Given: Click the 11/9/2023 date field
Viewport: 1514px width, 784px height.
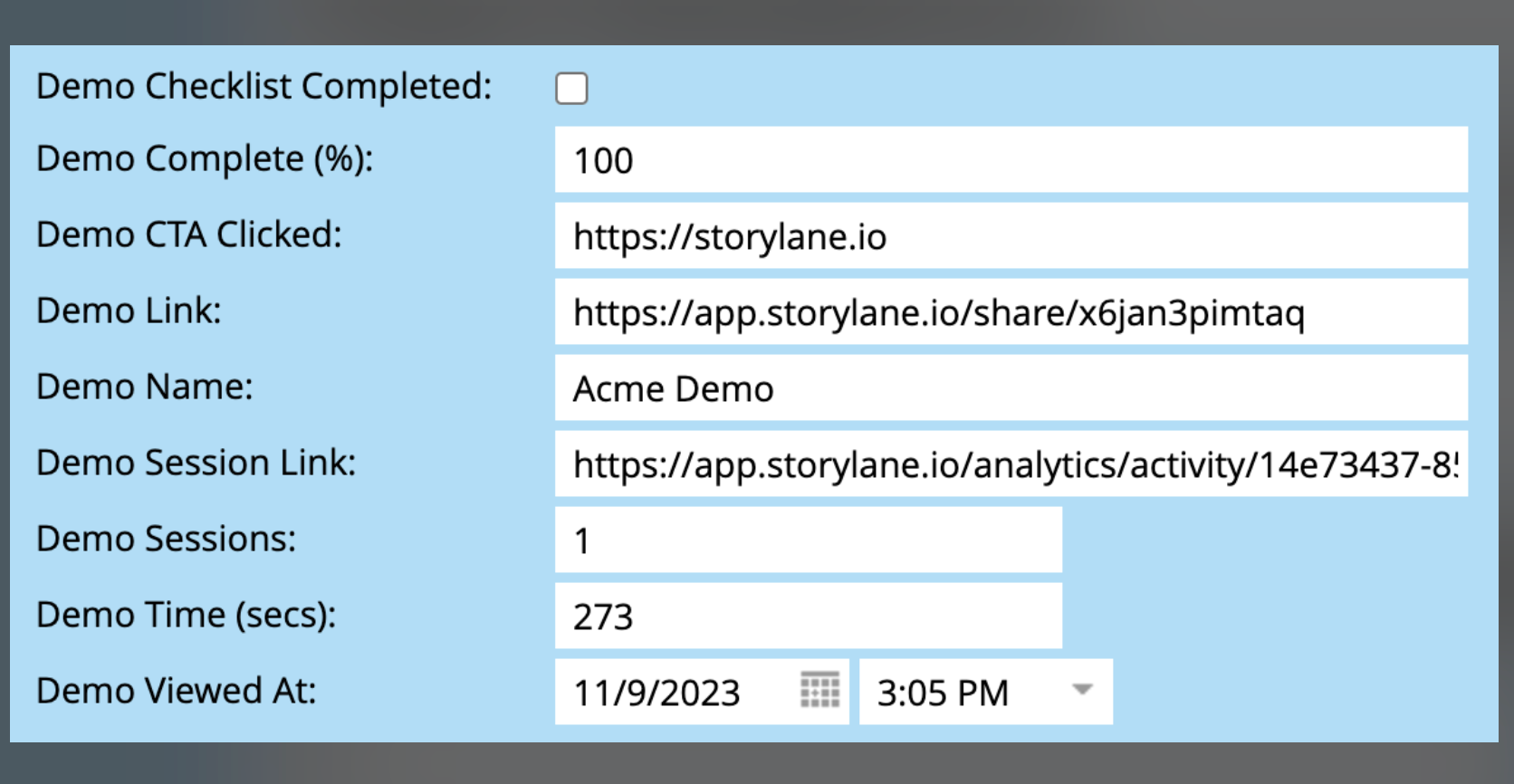Looking at the screenshot, I should tap(675, 693).
